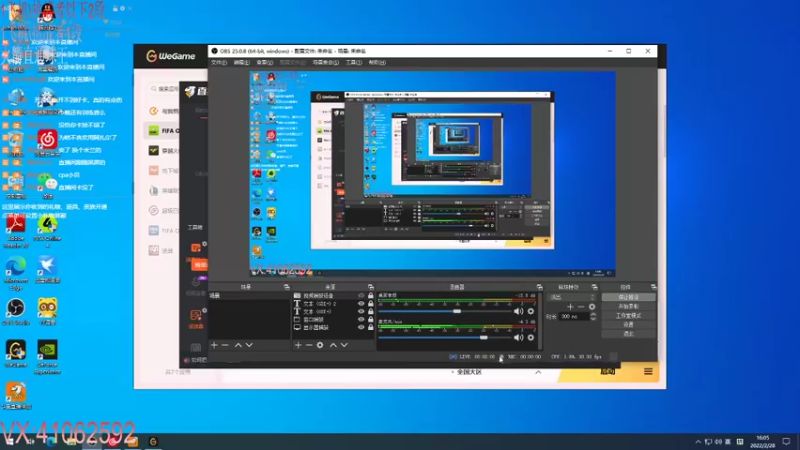Open the Microsoft Edge desktop shortcut
The height and width of the screenshot is (450, 800).
pos(16,273)
